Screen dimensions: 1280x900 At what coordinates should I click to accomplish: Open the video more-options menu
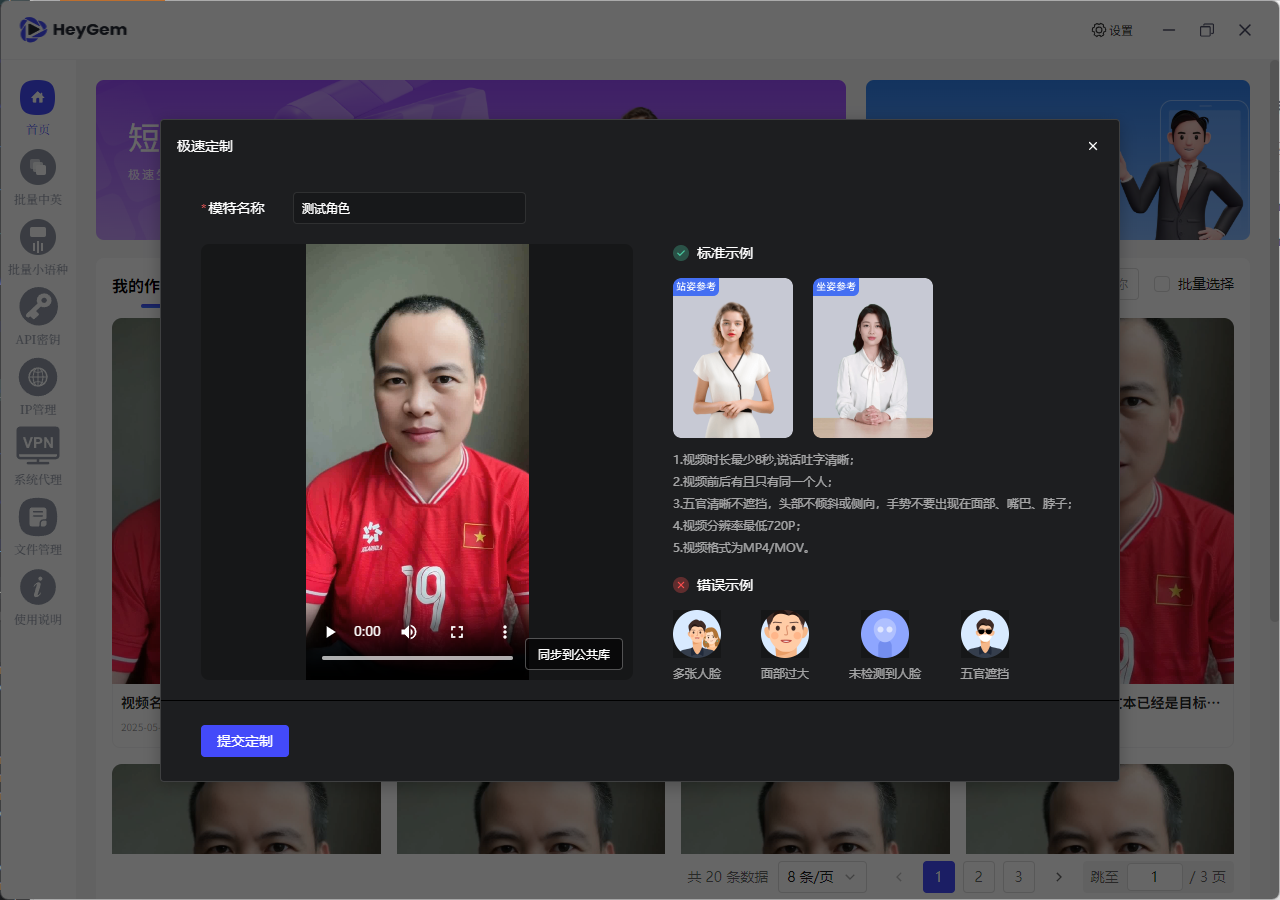click(505, 632)
